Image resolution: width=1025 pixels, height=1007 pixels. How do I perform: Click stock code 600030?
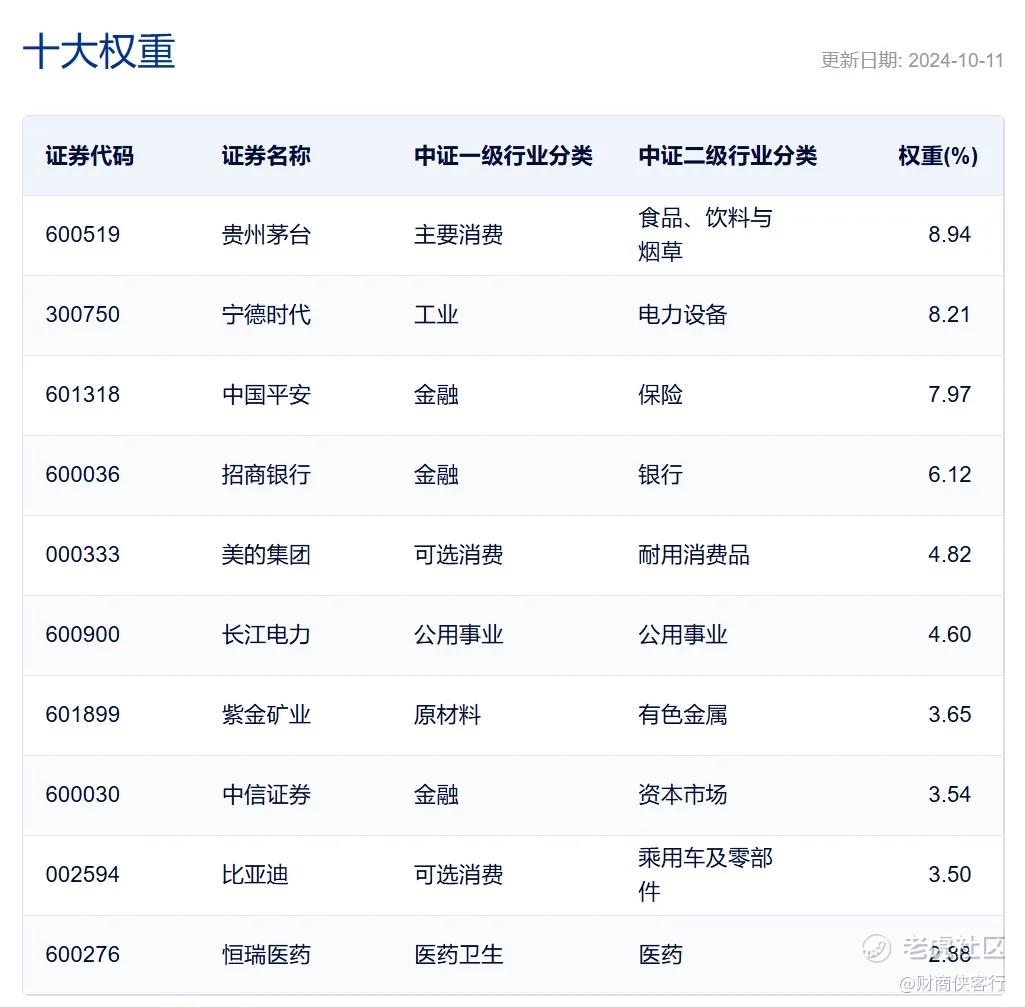pos(83,794)
